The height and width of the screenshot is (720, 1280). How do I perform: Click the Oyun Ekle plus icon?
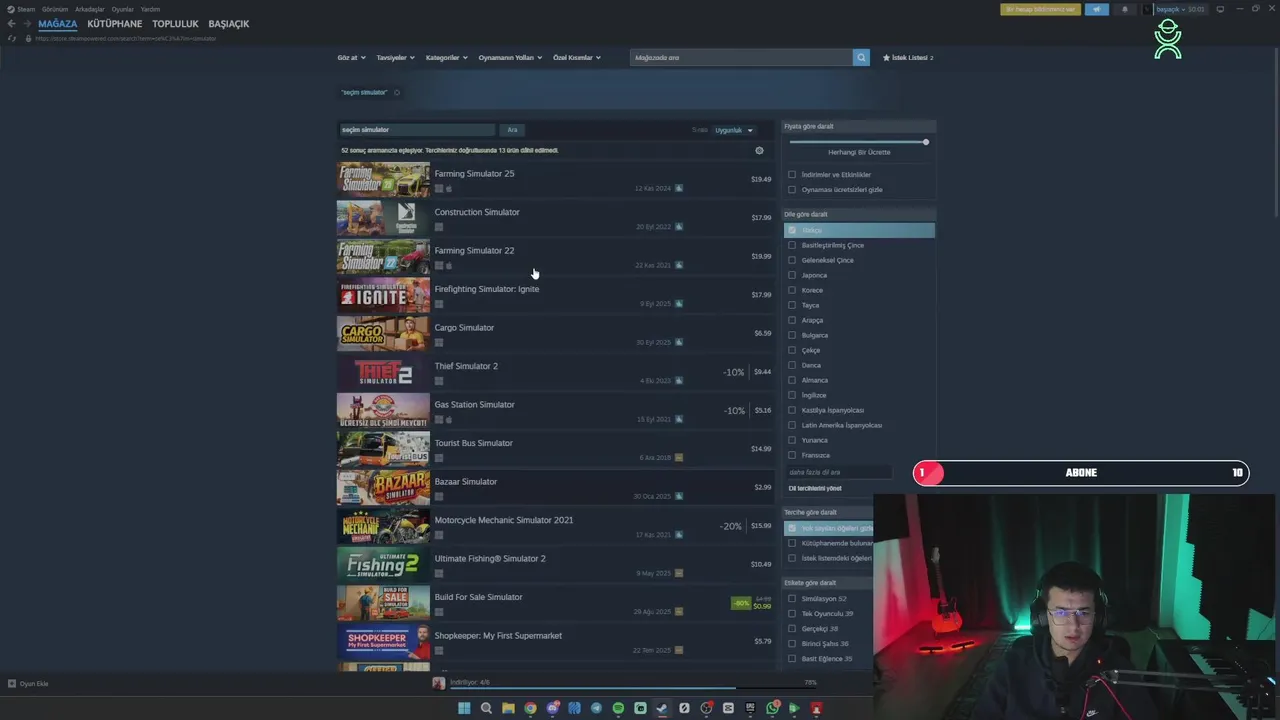tap(12, 684)
